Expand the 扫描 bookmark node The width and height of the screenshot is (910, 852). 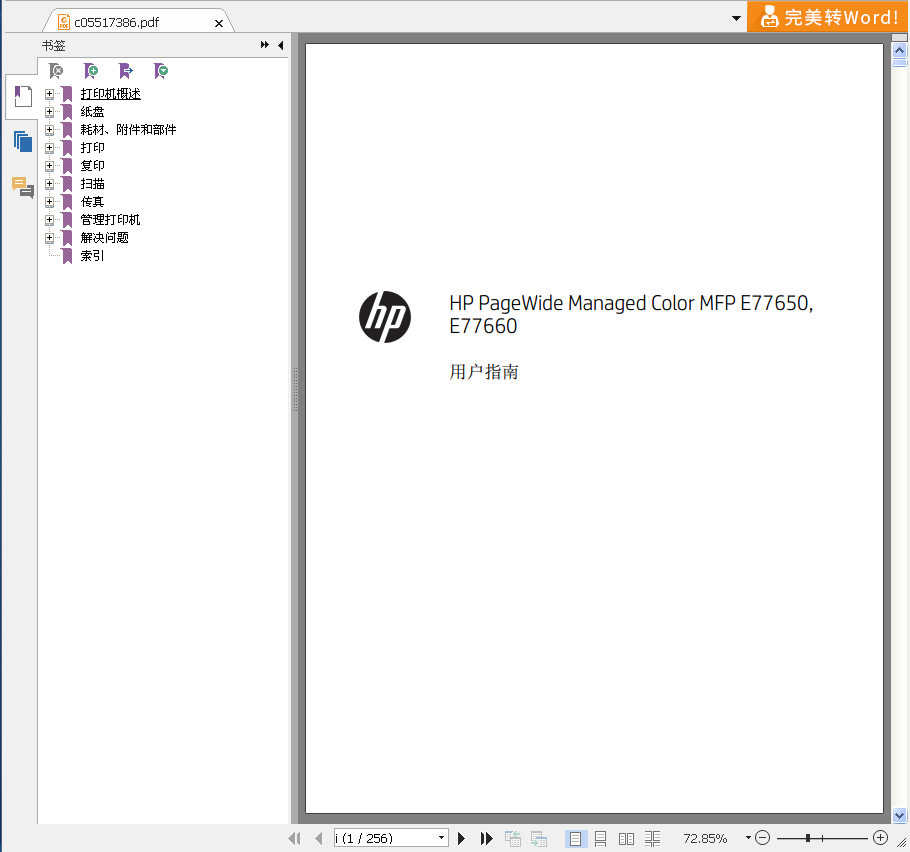click(49, 183)
